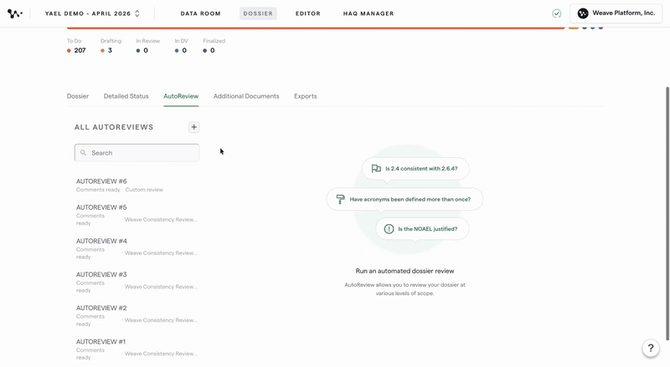Click the Weave Platform round avatar icon

[x=583, y=14]
